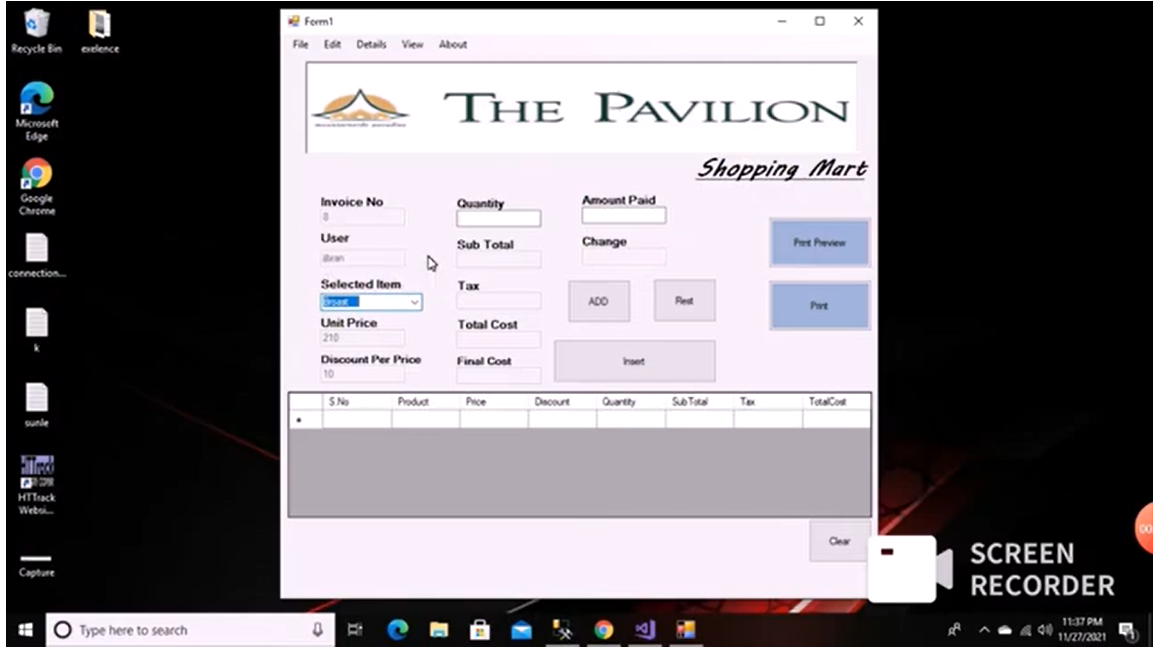1172x647 pixels.
Task: Open the notification center icon
Action: (x=1128, y=631)
